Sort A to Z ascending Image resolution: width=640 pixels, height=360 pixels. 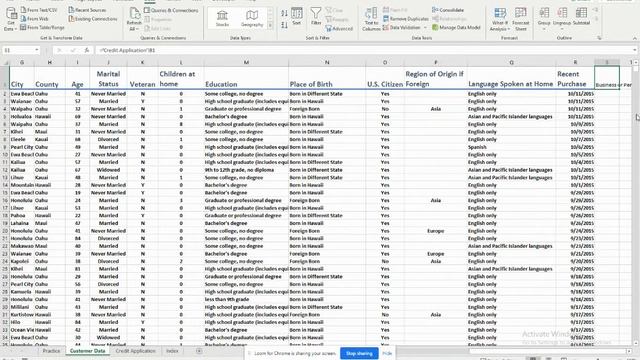tap(284, 13)
